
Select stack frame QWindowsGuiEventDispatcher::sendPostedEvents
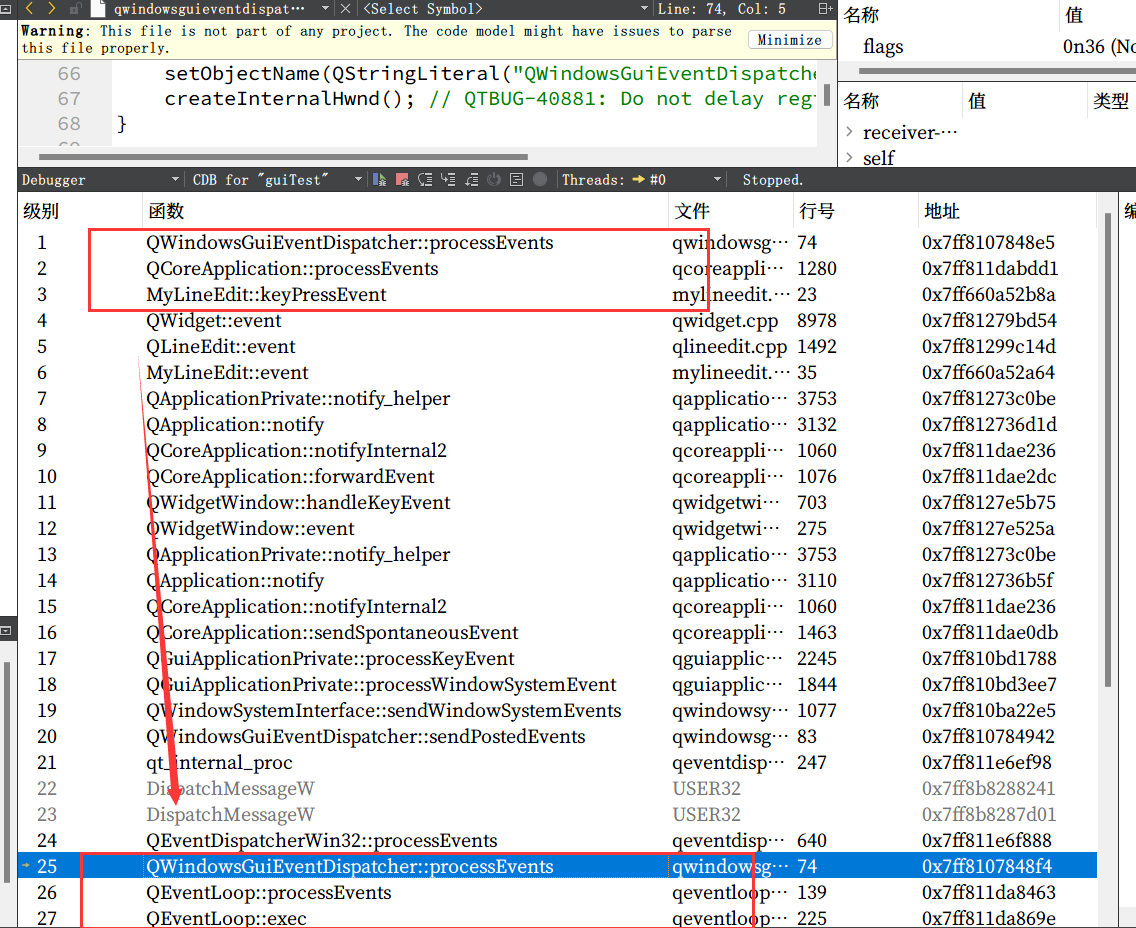pos(557,737)
